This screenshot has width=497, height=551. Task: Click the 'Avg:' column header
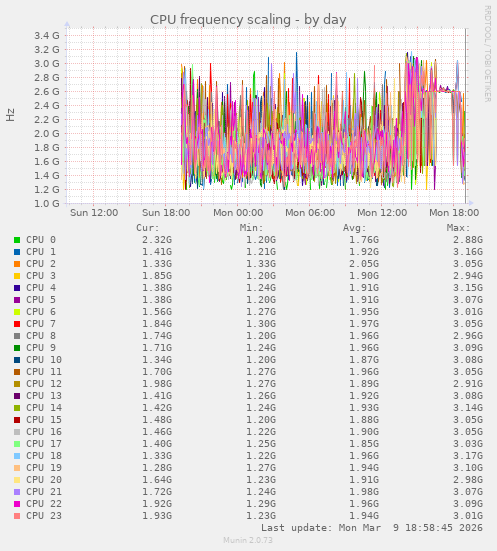tap(355, 228)
